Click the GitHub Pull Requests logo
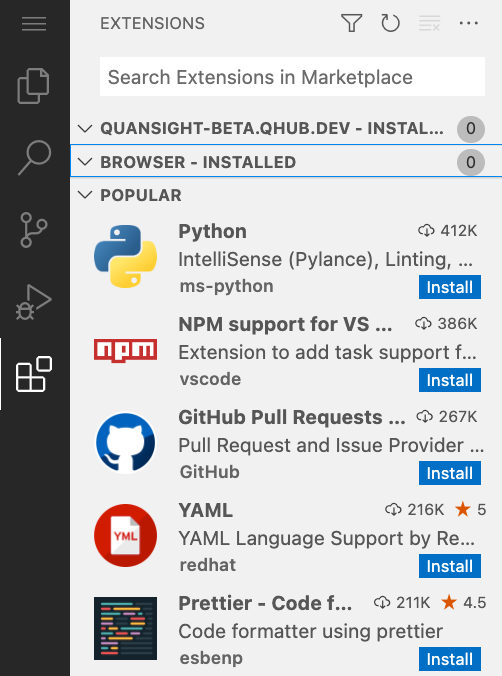The height and width of the screenshot is (676, 502). pos(126,443)
